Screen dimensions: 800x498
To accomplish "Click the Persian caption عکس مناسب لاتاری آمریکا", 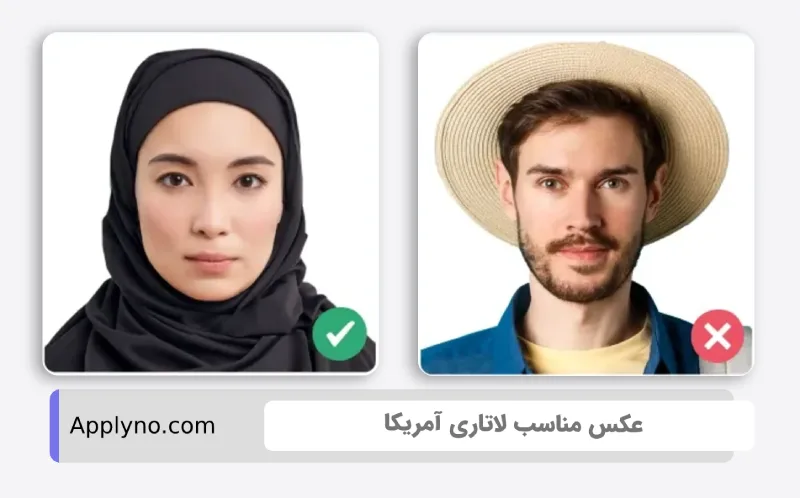I will [x=513, y=425].
